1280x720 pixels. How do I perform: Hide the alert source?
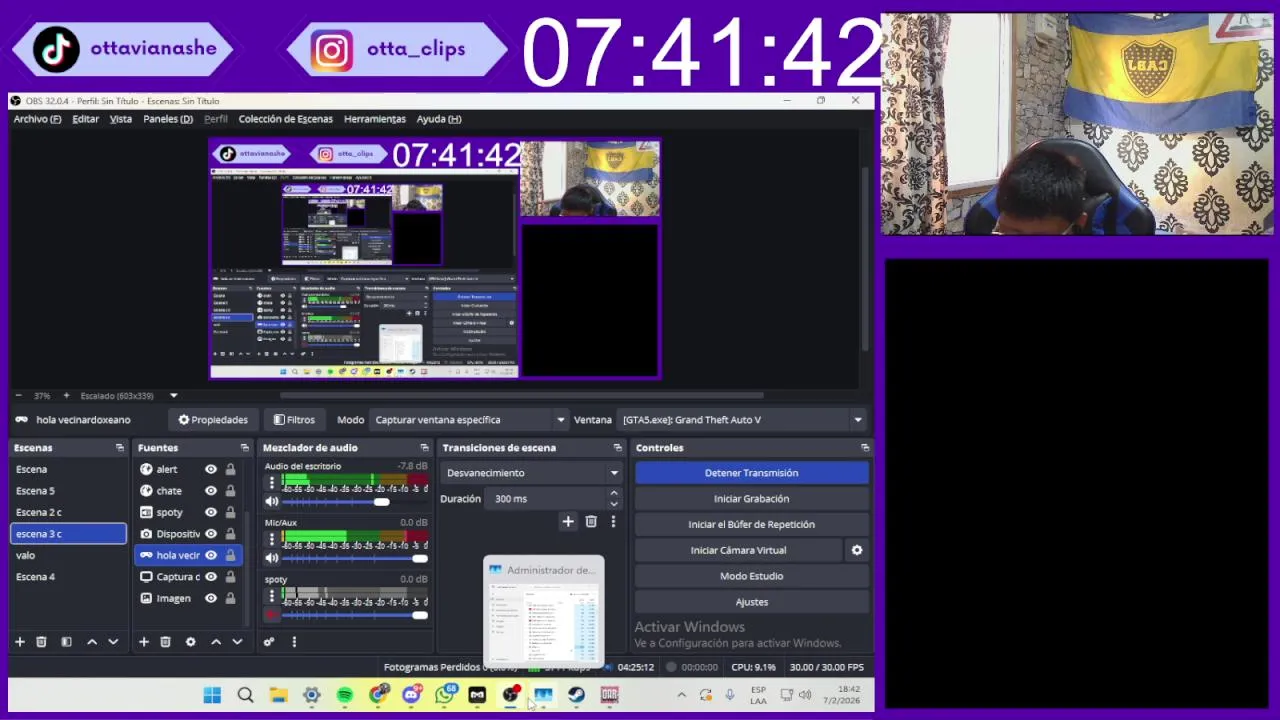click(x=210, y=469)
